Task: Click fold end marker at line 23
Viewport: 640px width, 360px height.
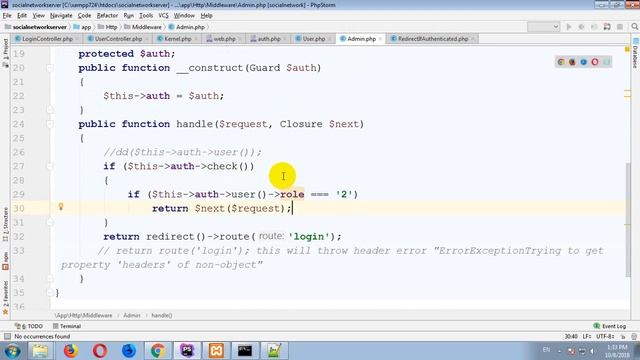Action: [50, 110]
